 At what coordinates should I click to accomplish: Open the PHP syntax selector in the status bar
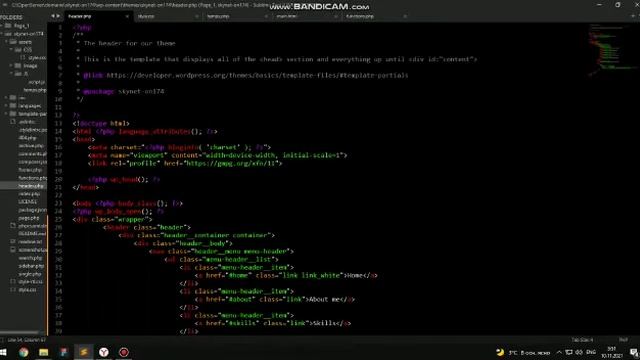click(x=623, y=340)
